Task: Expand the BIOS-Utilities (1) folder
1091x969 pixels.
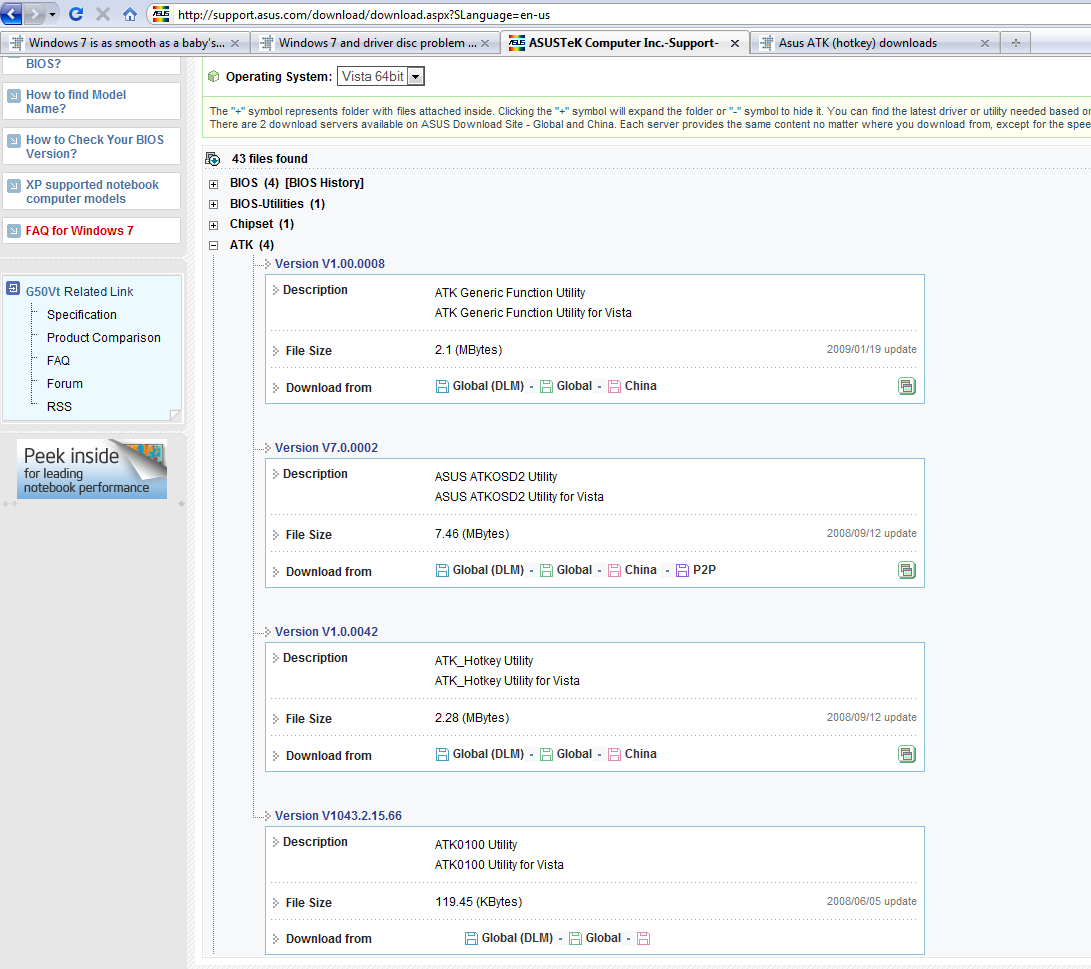Action: pyautogui.click(x=214, y=205)
